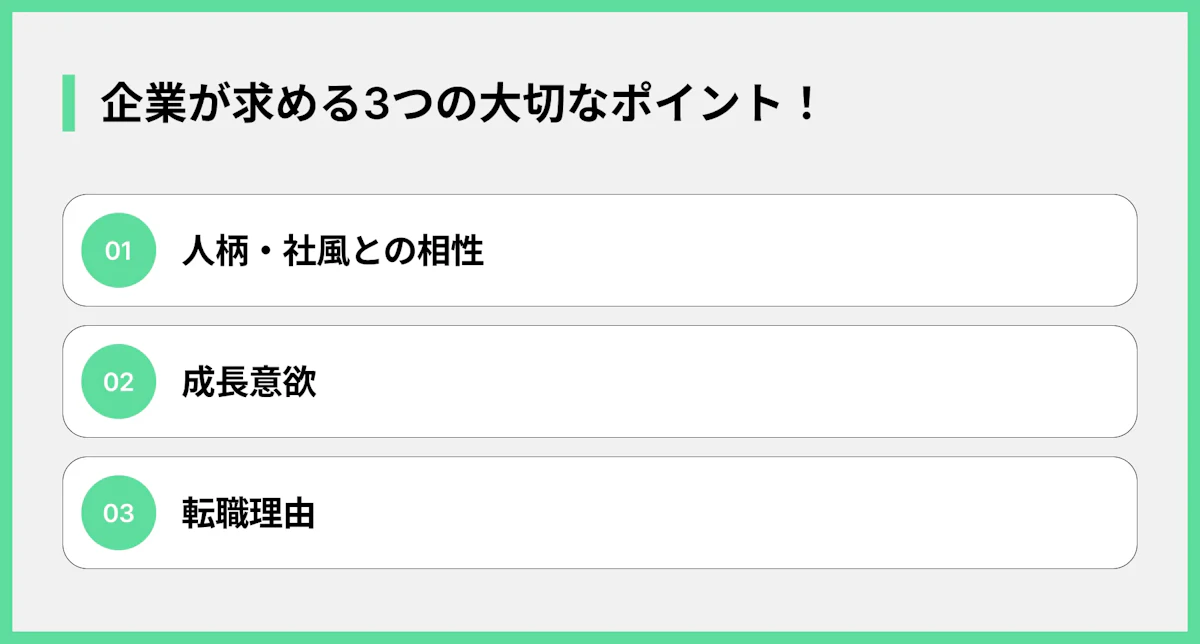Click the green 01 number badge
Viewport: 1200px width, 644px height.
(x=118, y=251)
